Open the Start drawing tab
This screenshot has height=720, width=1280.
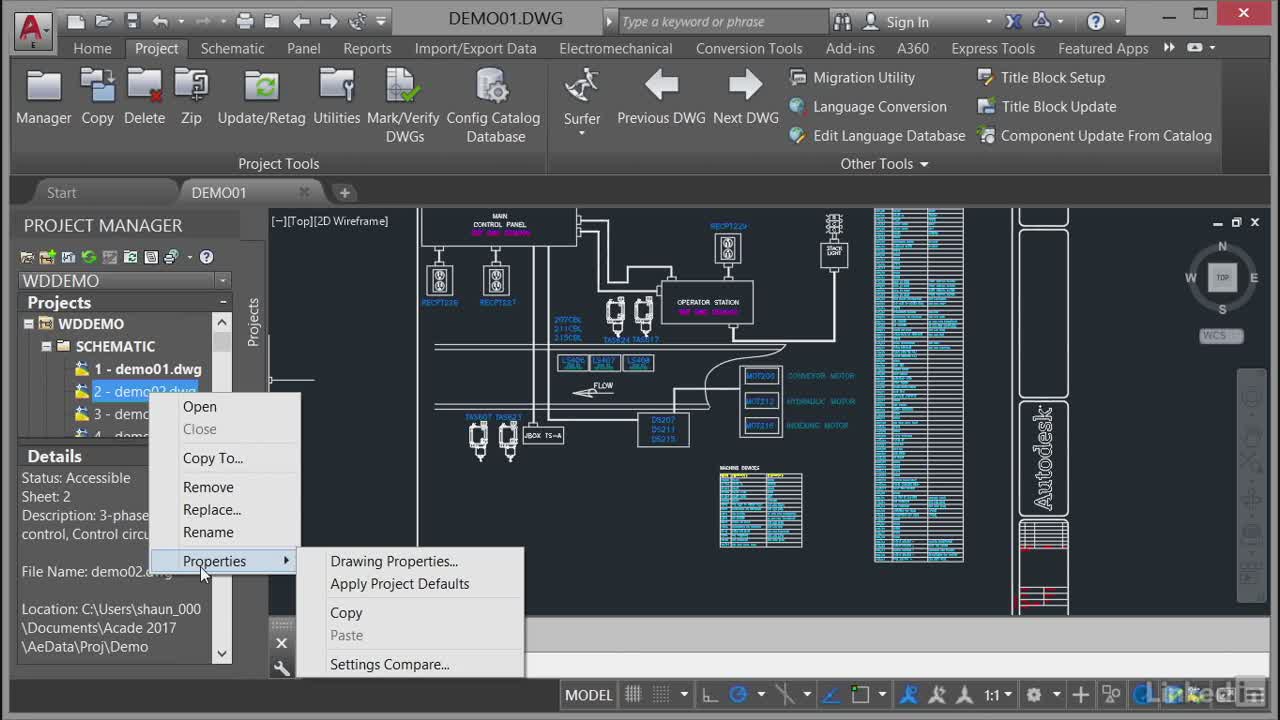pyautogui.click(x=61, y=192)
